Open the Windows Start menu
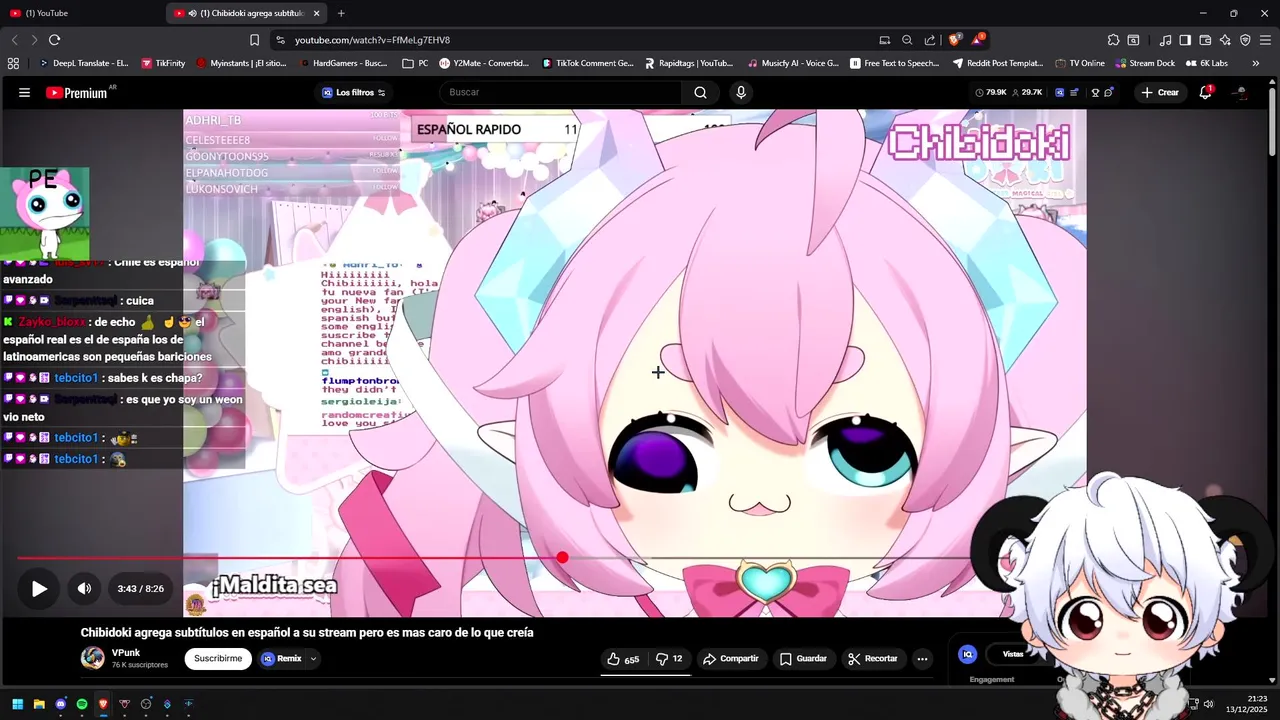 (x=17, y=704)
